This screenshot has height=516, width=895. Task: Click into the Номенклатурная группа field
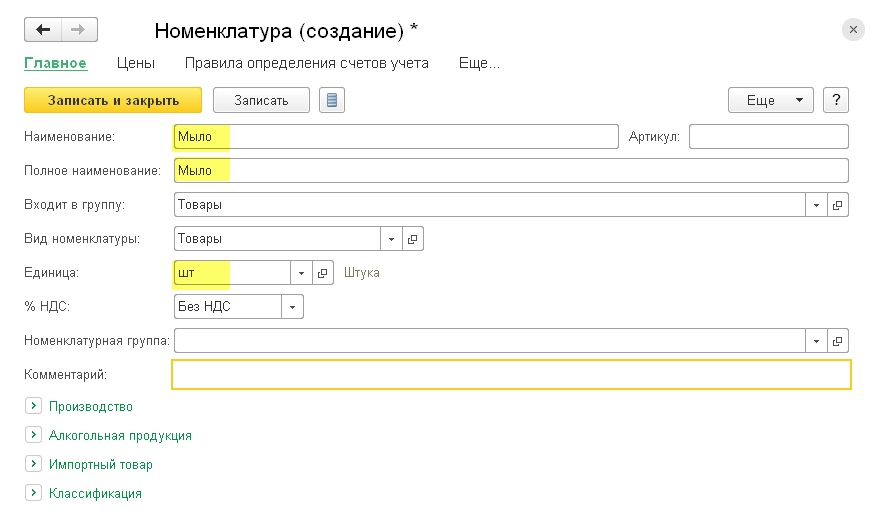(490, 341)
